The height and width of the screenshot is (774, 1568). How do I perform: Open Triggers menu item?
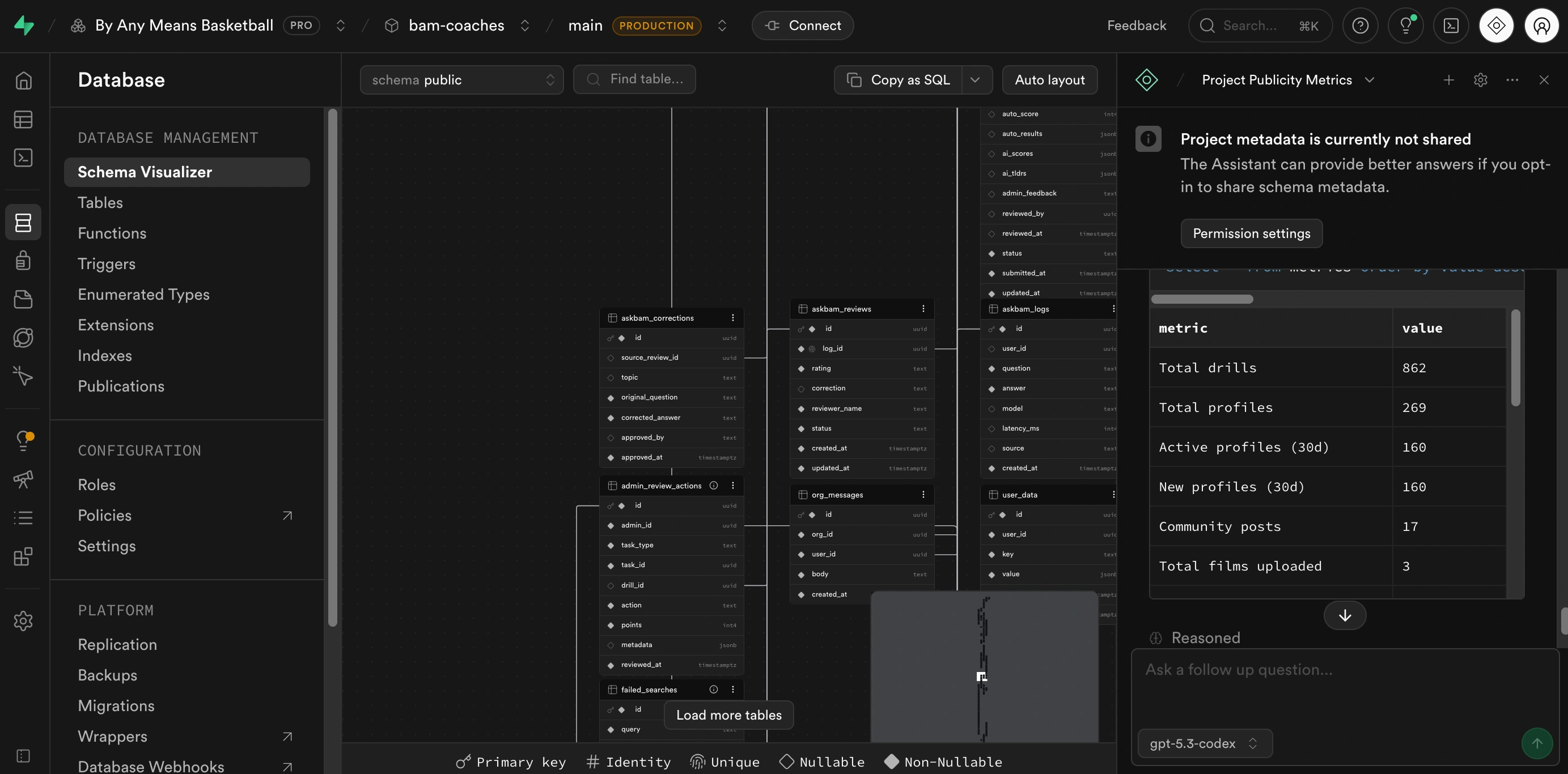click(x=107, y=264)
